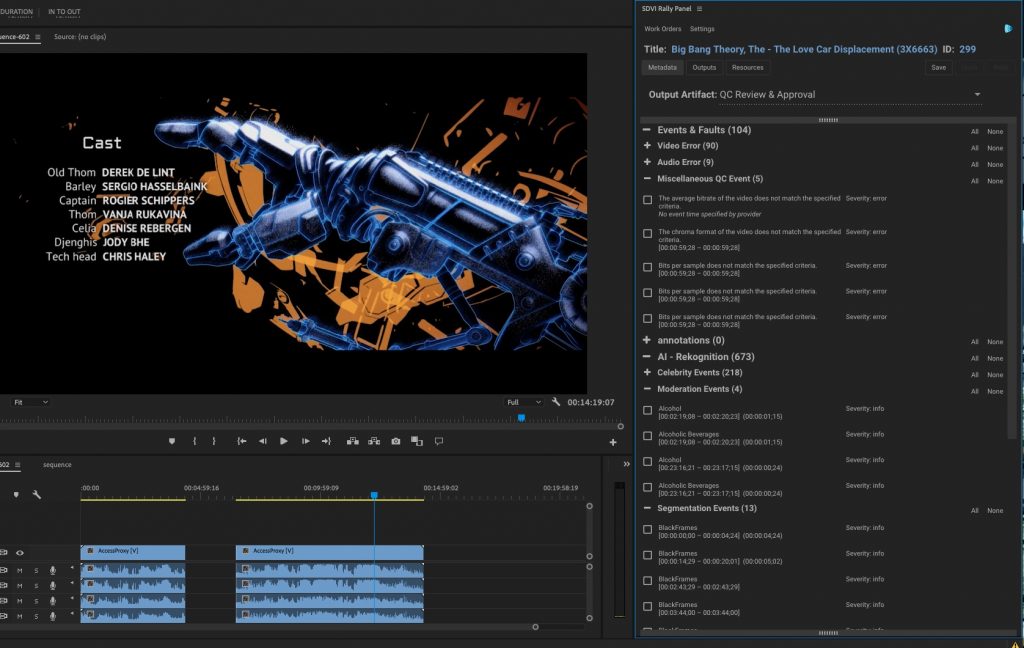
Task: Check the first Alcohol moderation event
Action: pos(648,410)
